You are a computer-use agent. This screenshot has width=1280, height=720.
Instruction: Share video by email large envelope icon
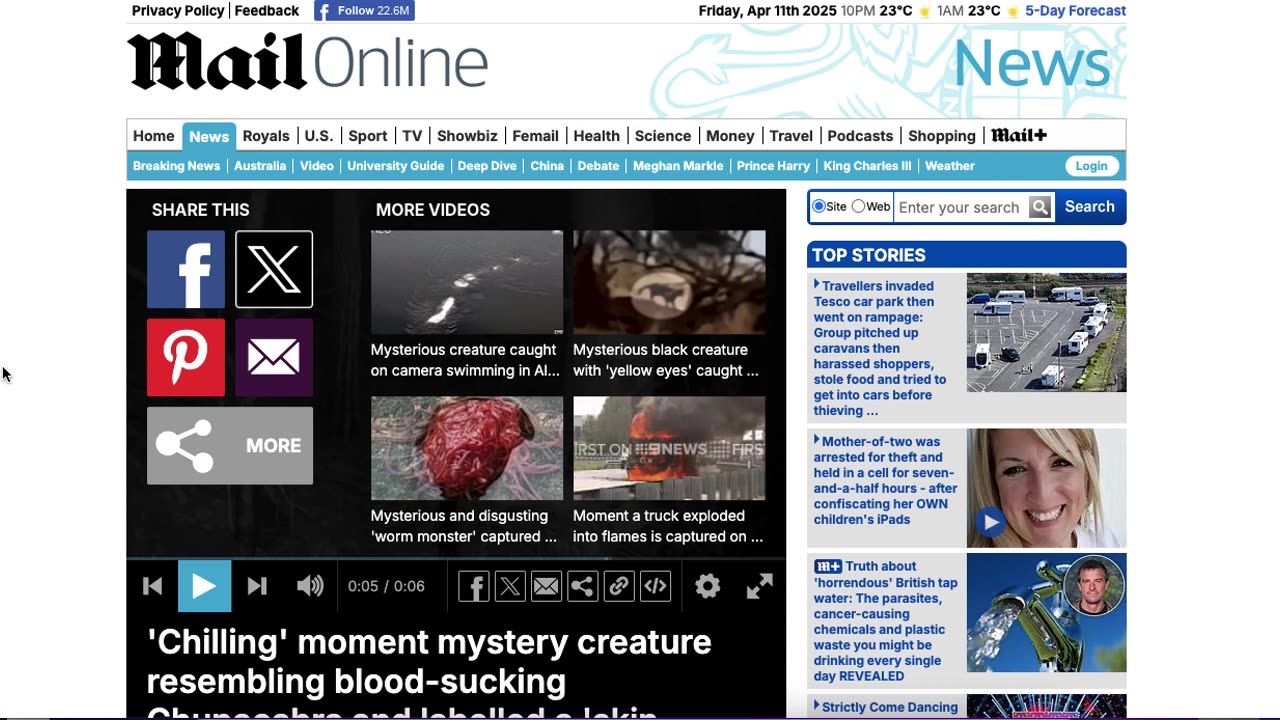[274, 357]
